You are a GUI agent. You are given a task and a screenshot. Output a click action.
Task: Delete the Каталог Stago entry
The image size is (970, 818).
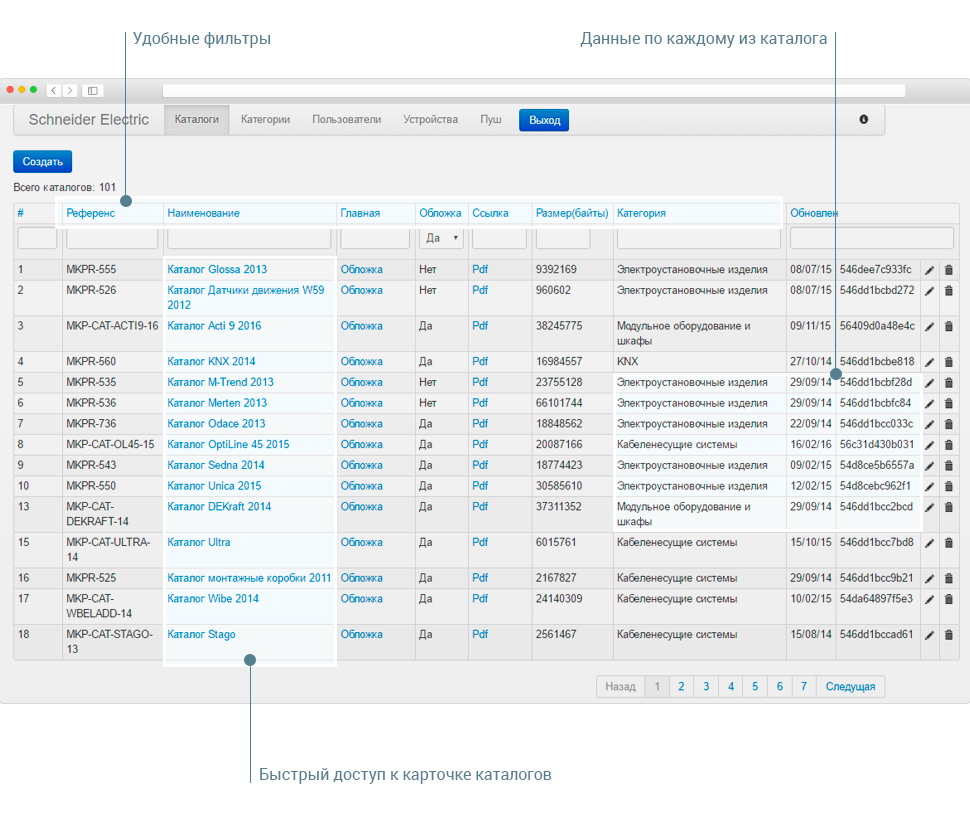[948, 635]
